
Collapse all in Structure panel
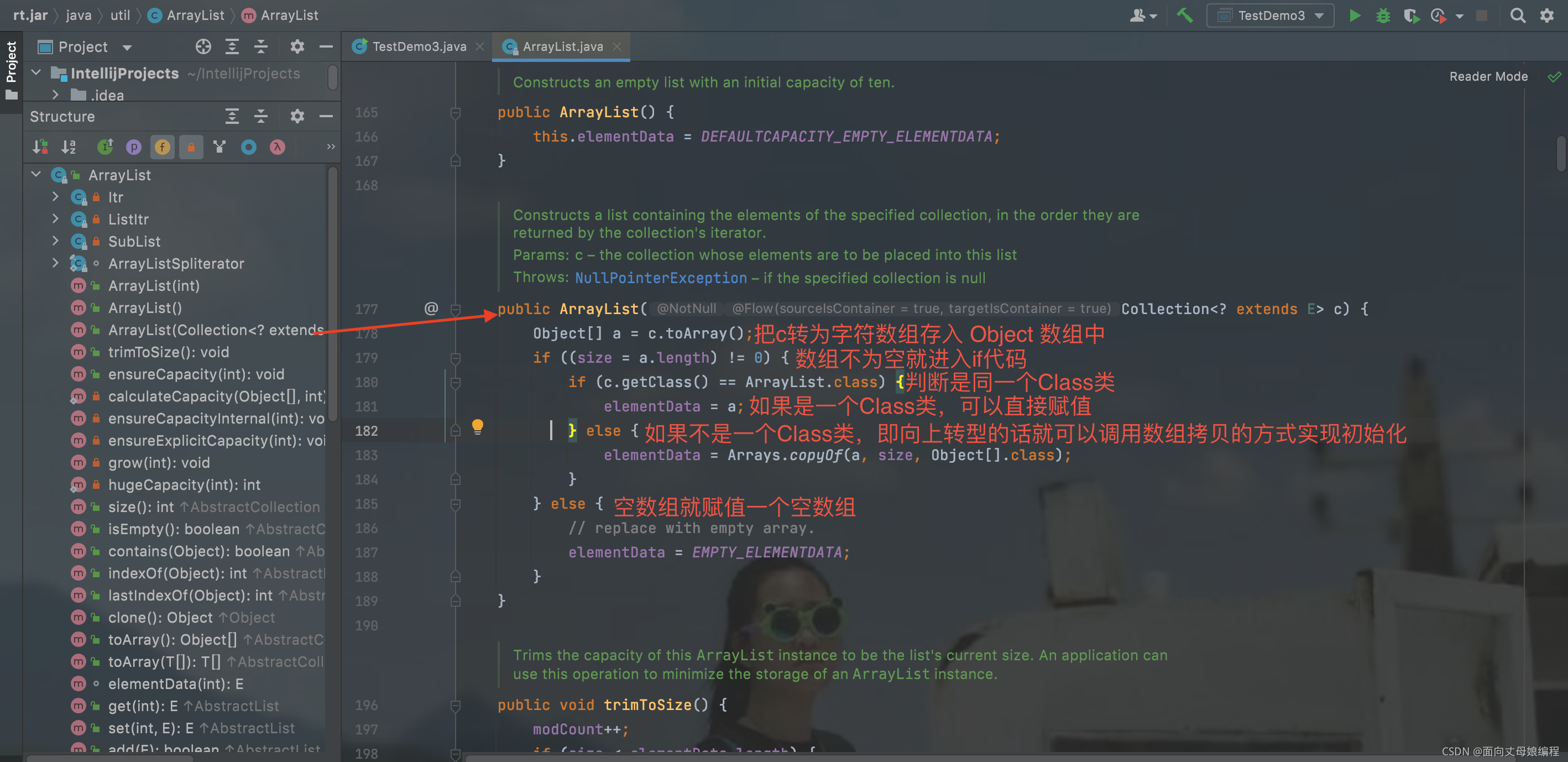click(261, 116)
